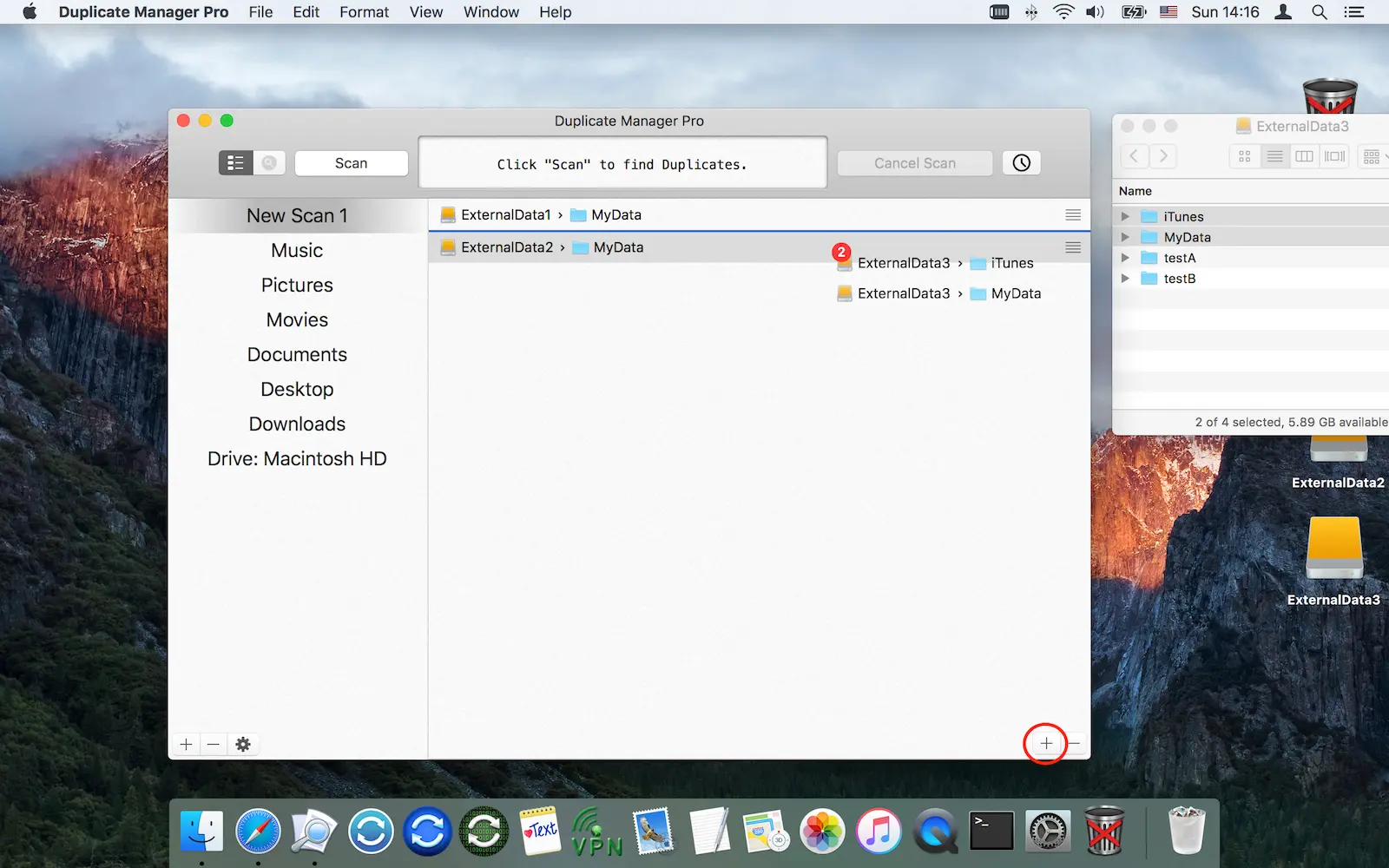Open iTunes from the Dock
The image size is (1389, 868).
[x=879, y=831]
